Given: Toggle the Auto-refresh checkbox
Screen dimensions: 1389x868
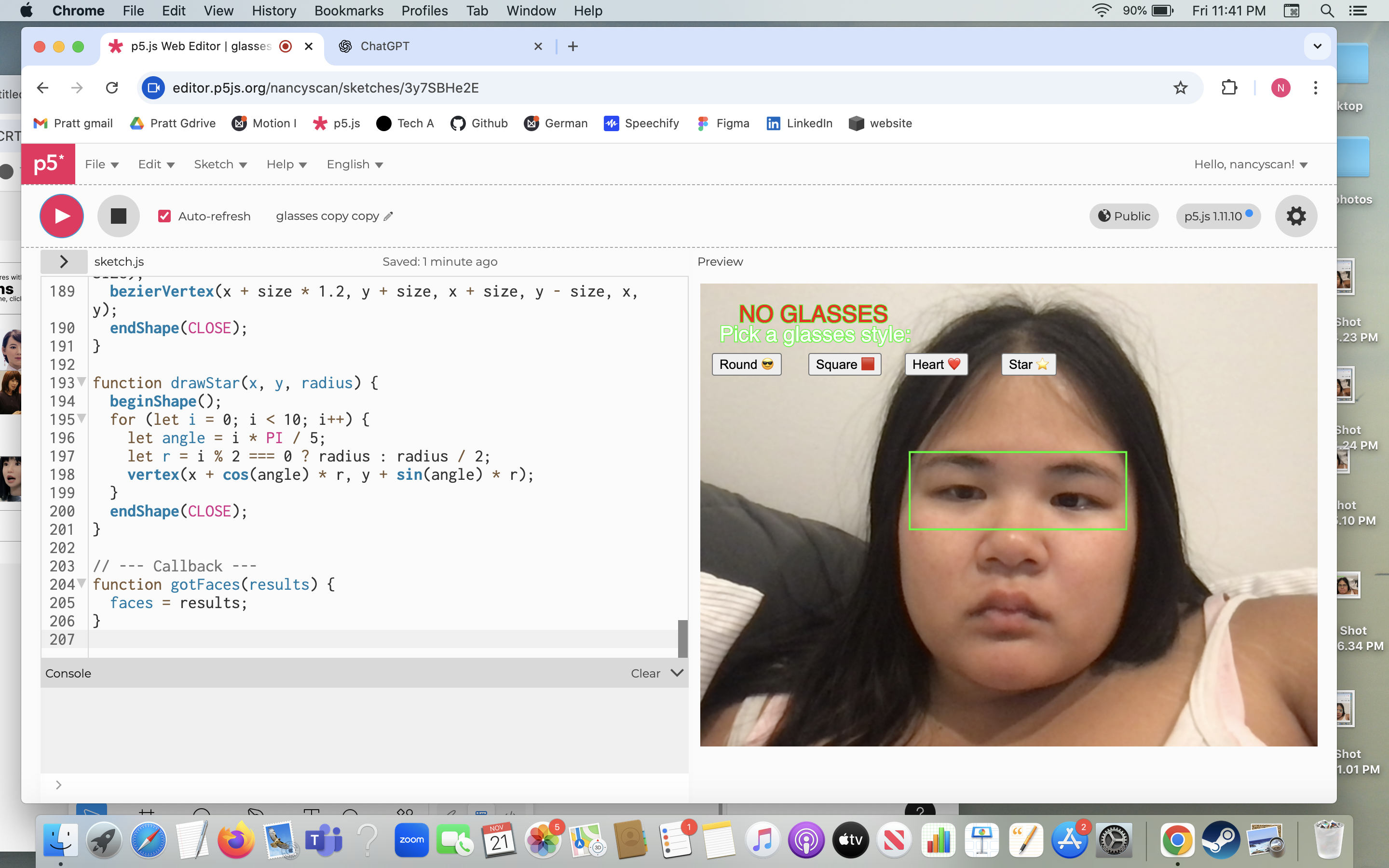Looking at the screenshot, I should pos(164,217).
